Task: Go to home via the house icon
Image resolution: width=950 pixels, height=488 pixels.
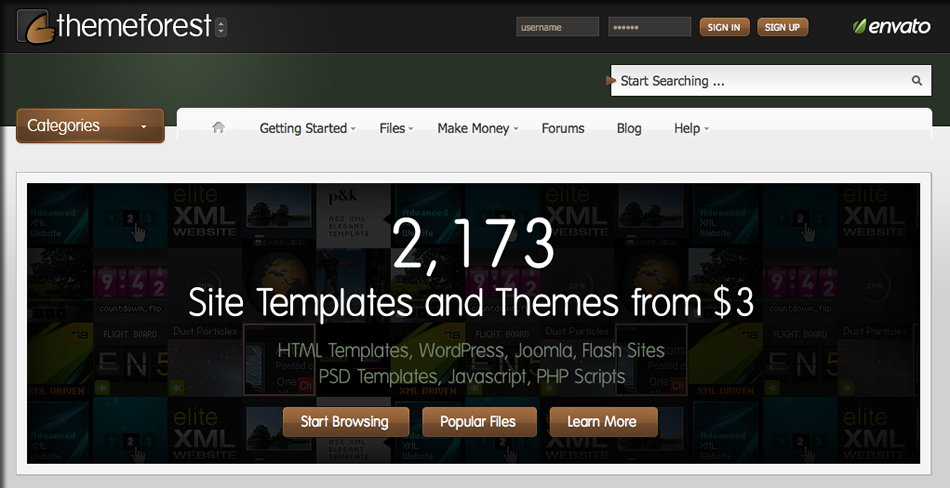Action: tap(219, 127)
